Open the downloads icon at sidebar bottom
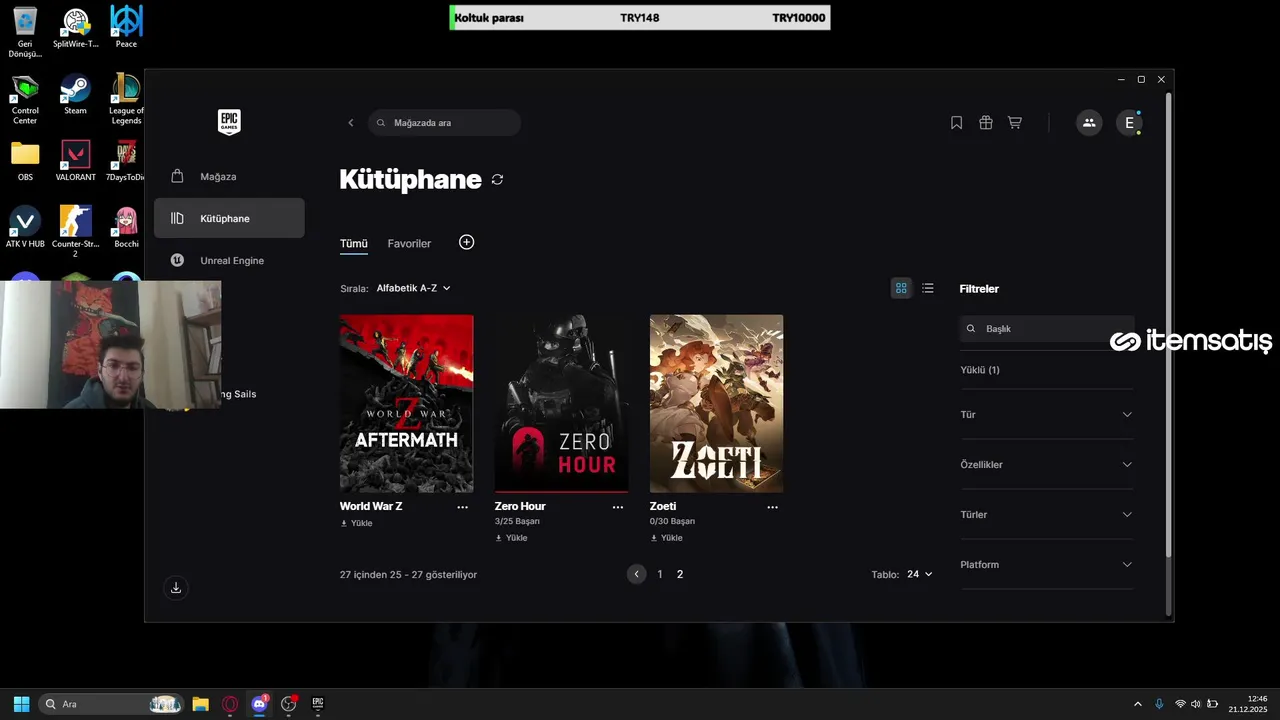Screen dimensions: 1280x720 click(x=176, y=588)
